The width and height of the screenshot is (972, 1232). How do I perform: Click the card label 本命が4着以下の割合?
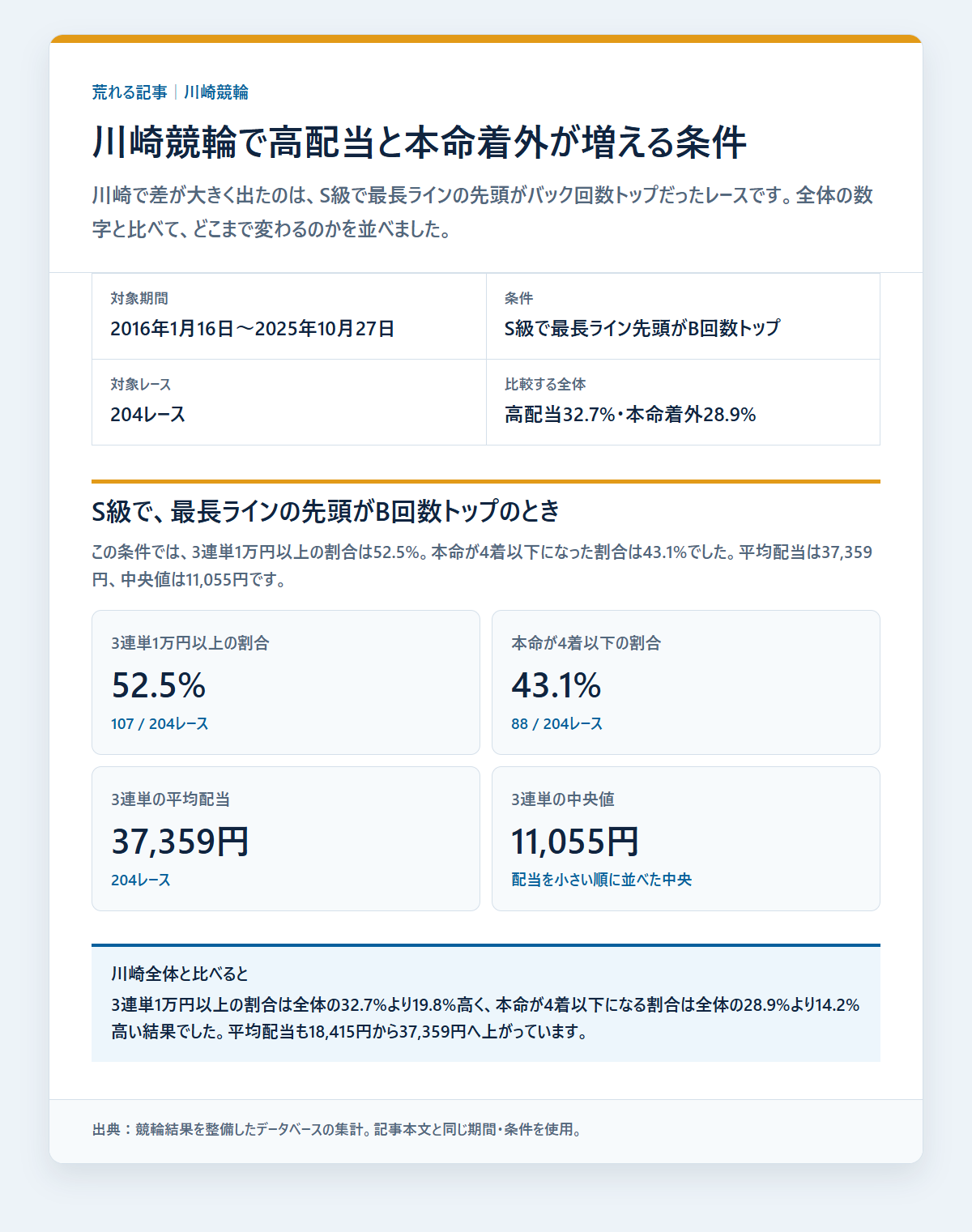(586, 643)
